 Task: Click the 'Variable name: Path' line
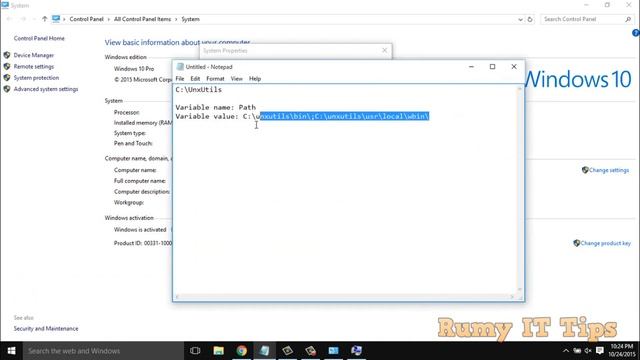coord(216,107)
